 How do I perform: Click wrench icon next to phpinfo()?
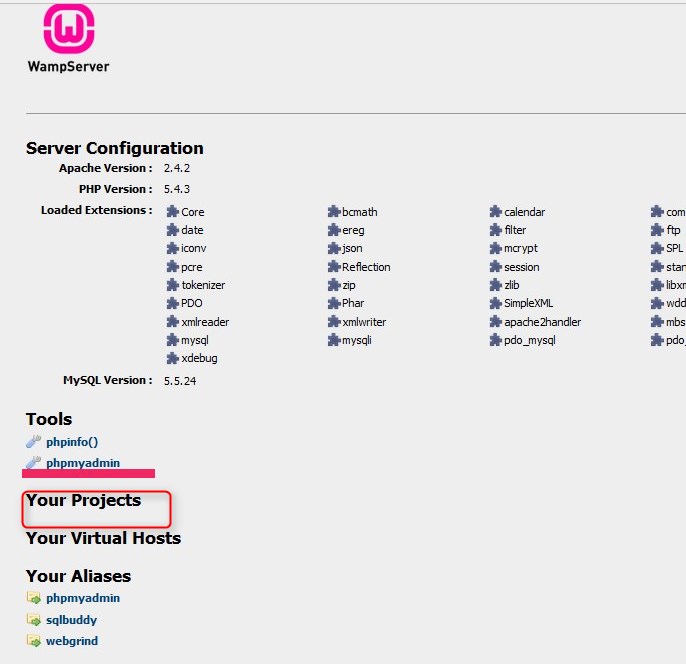(x=34, y=441)
